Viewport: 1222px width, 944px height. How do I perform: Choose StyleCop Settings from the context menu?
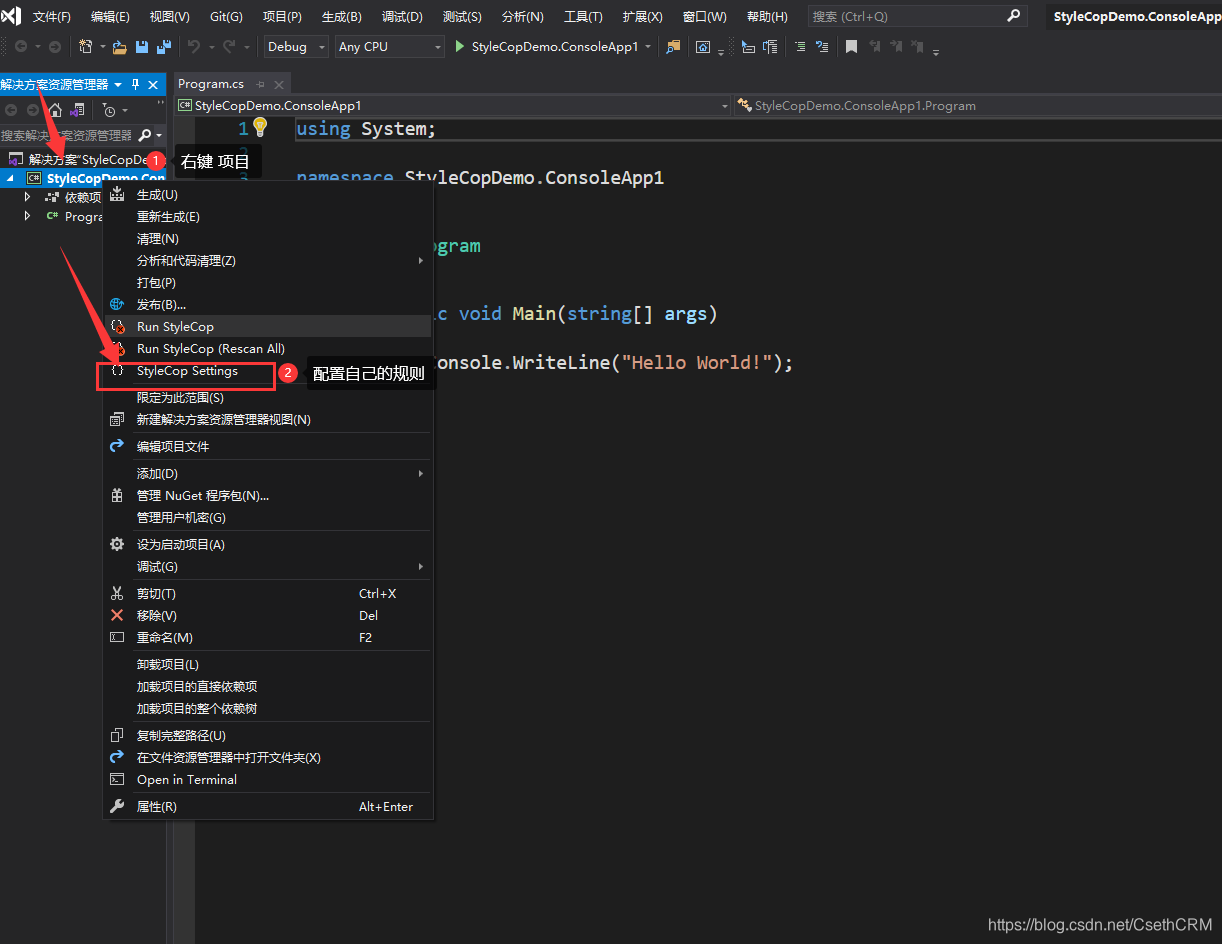(x=268, y=371)
